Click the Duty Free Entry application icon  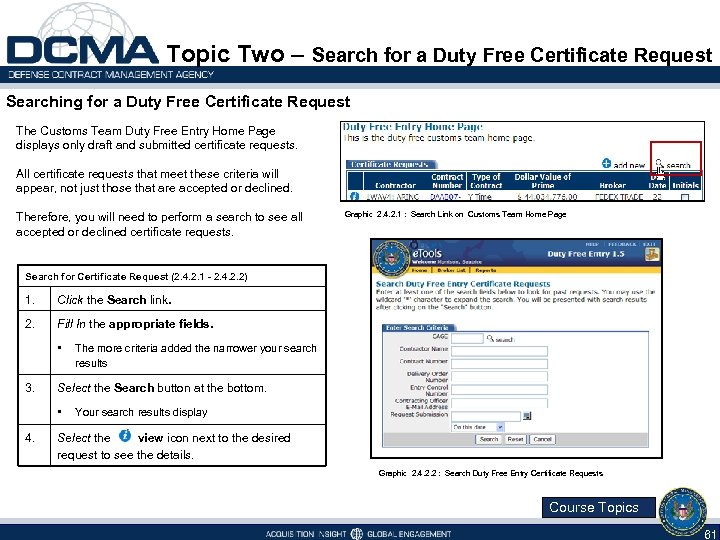coord(652,254)
